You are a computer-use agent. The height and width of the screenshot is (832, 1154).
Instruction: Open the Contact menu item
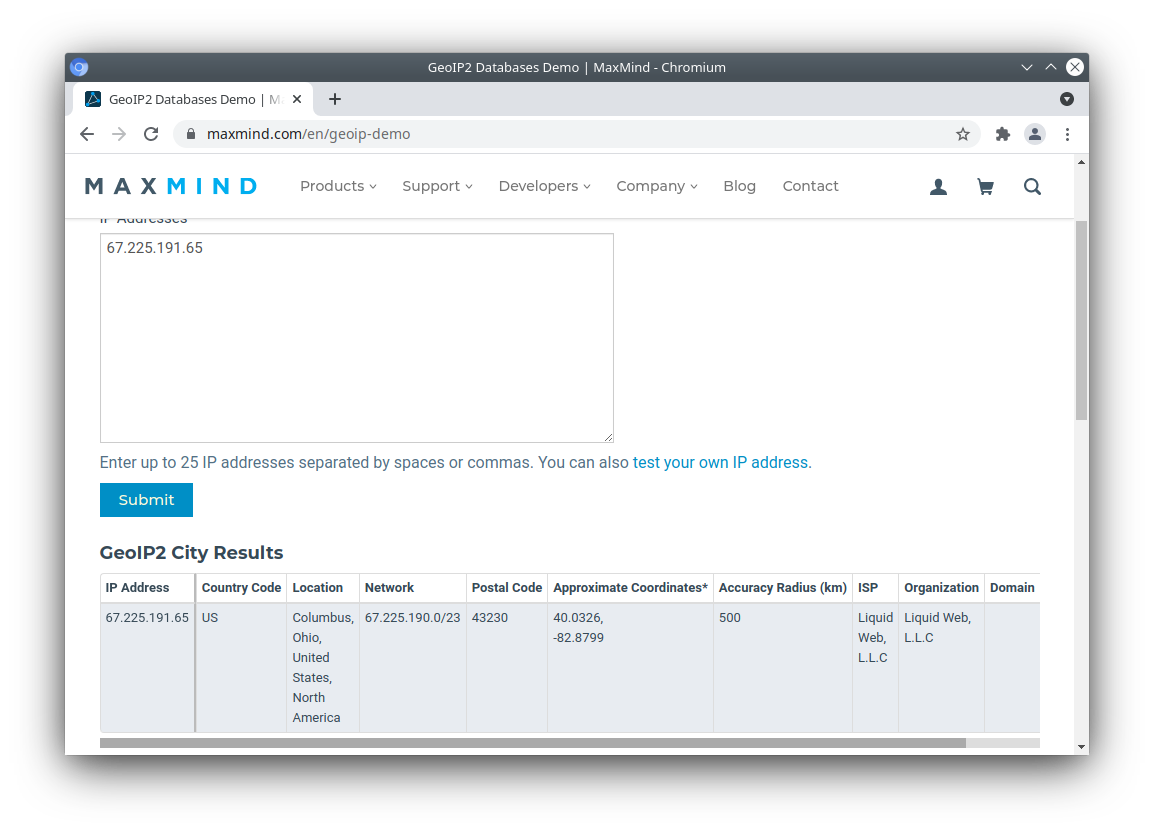click(x=810, y=186)
